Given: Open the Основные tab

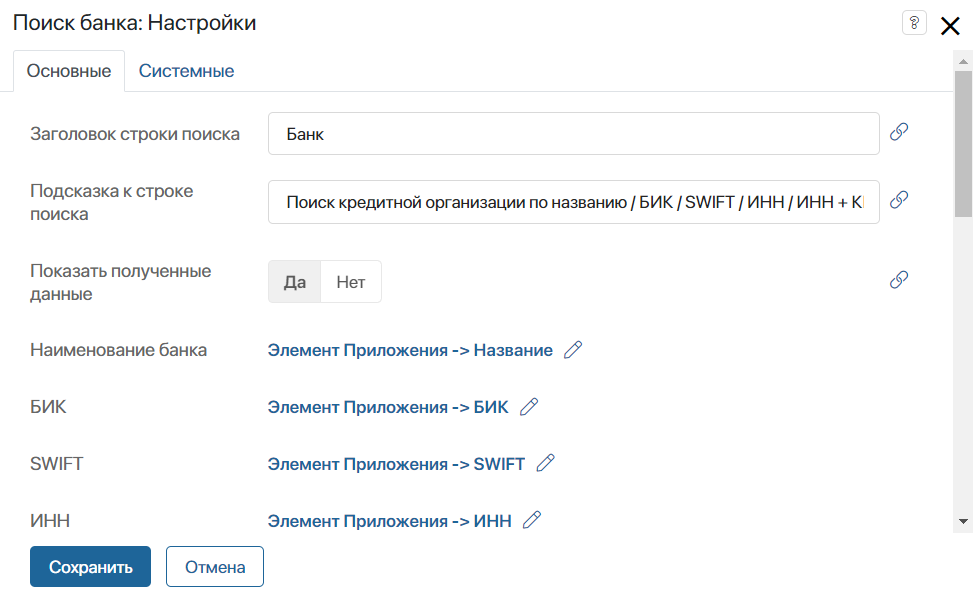Looking at the screenshot, I should (x=69, y=71).
